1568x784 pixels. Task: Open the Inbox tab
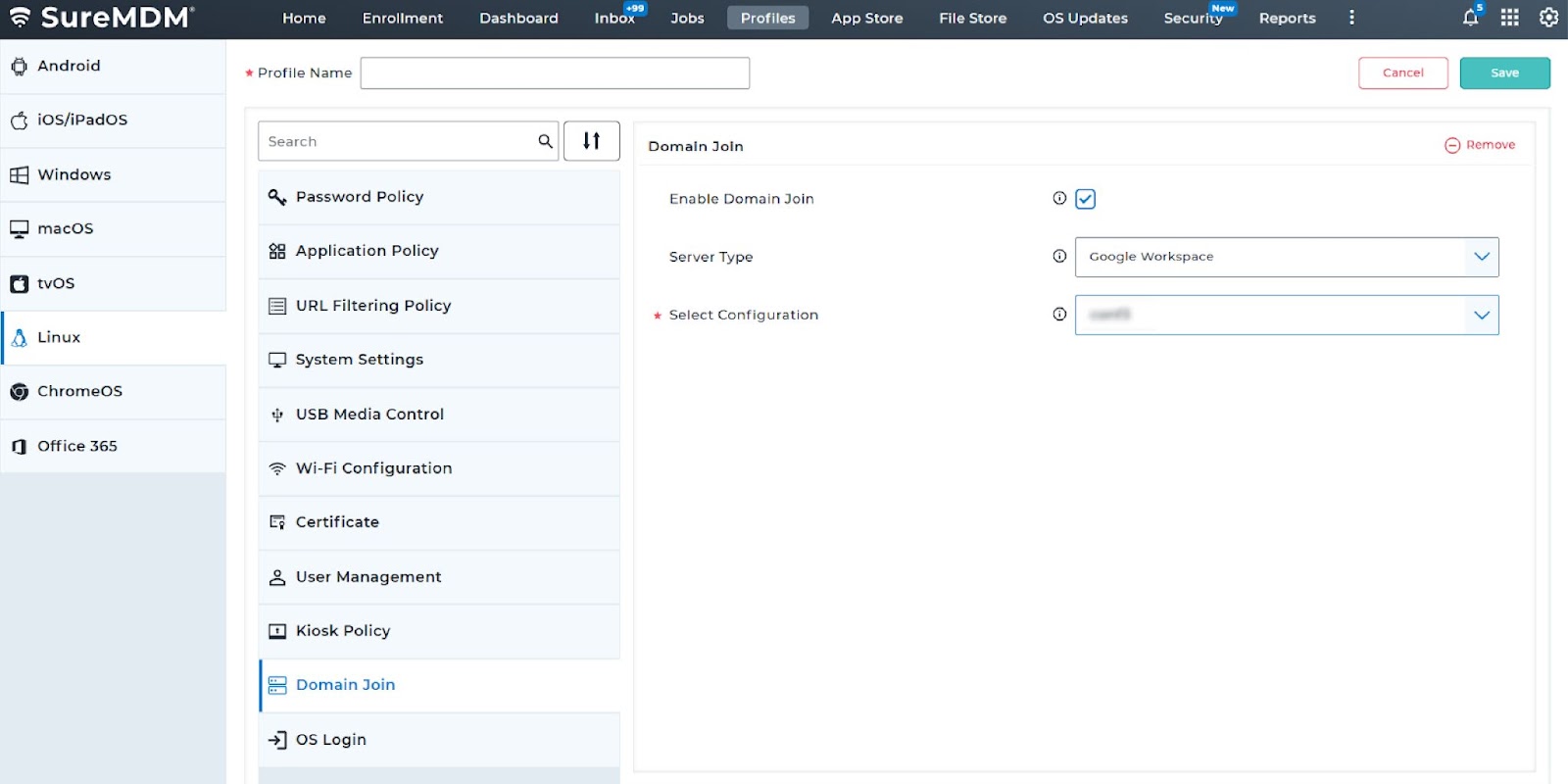tap(615, 18)
